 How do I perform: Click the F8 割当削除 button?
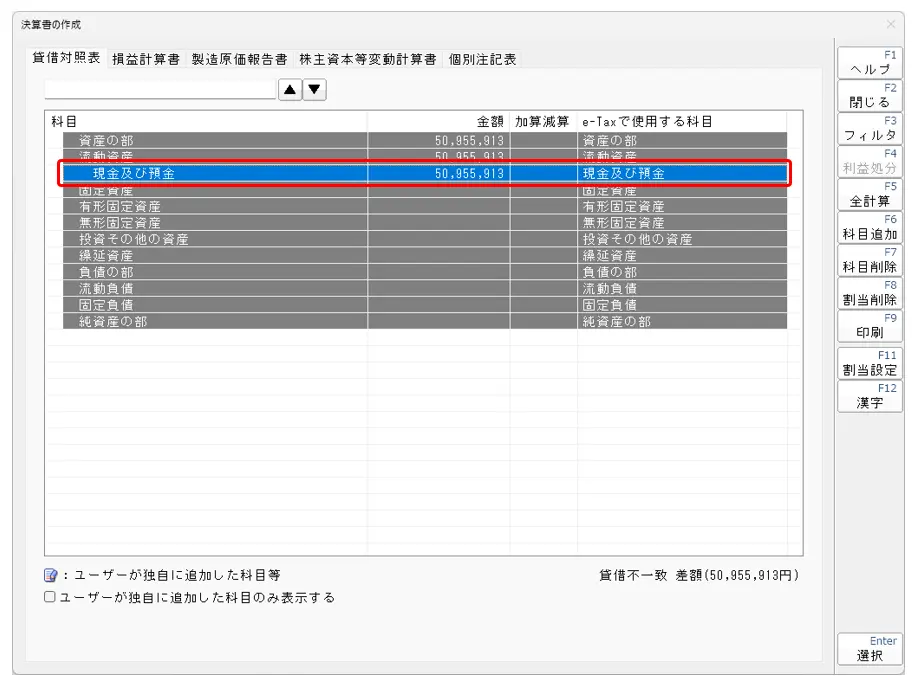pyautogui.click(x=869, y=293)
